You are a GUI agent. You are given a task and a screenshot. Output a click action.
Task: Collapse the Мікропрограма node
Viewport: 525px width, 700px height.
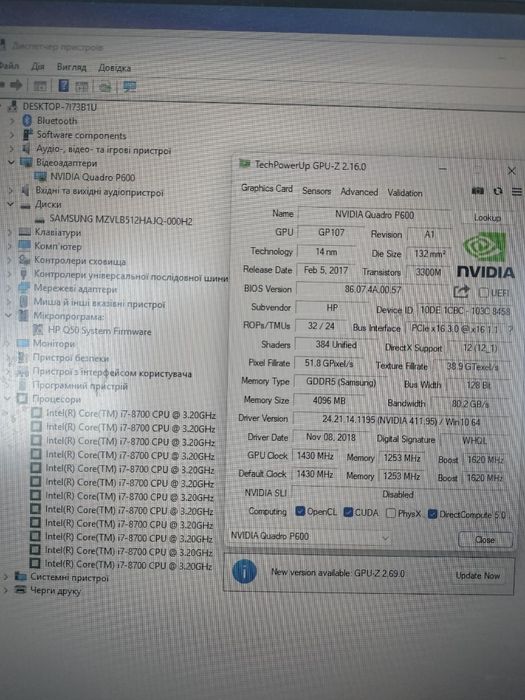coord(8,316)
